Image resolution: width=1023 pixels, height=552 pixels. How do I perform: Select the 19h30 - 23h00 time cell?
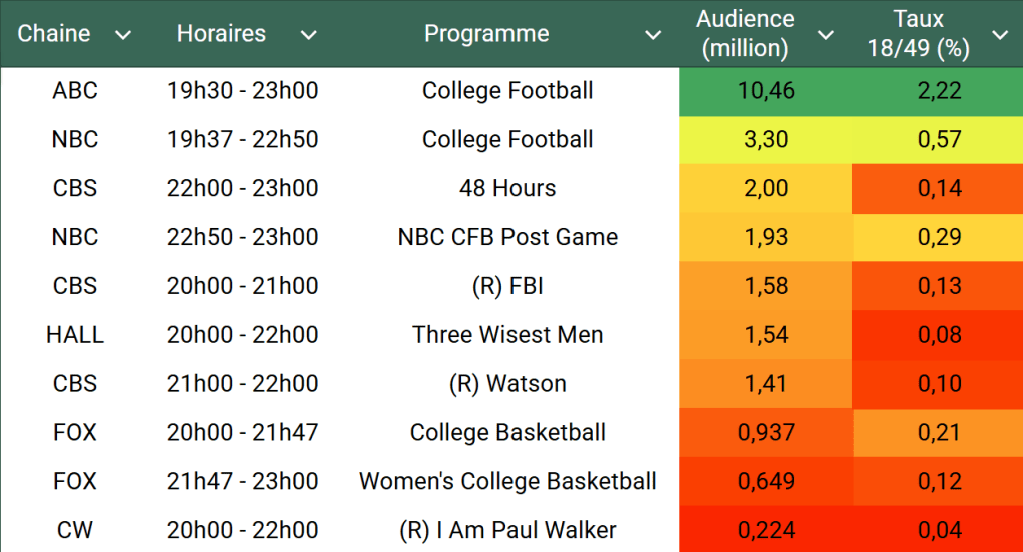[243, 91]
